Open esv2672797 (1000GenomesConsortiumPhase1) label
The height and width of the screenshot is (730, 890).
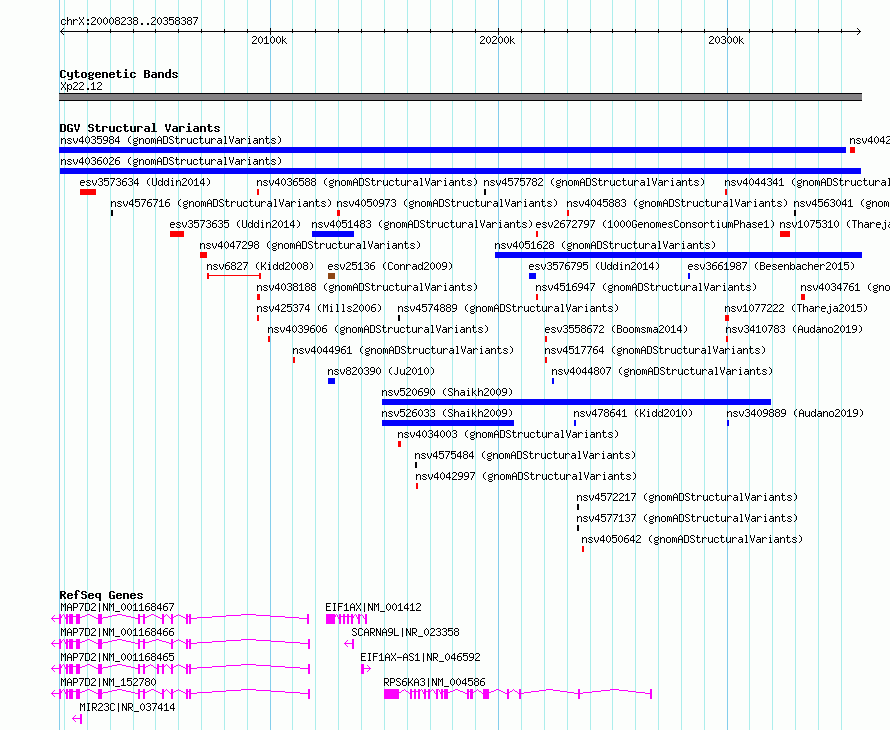pyautogui.click(x=656, y=224)
